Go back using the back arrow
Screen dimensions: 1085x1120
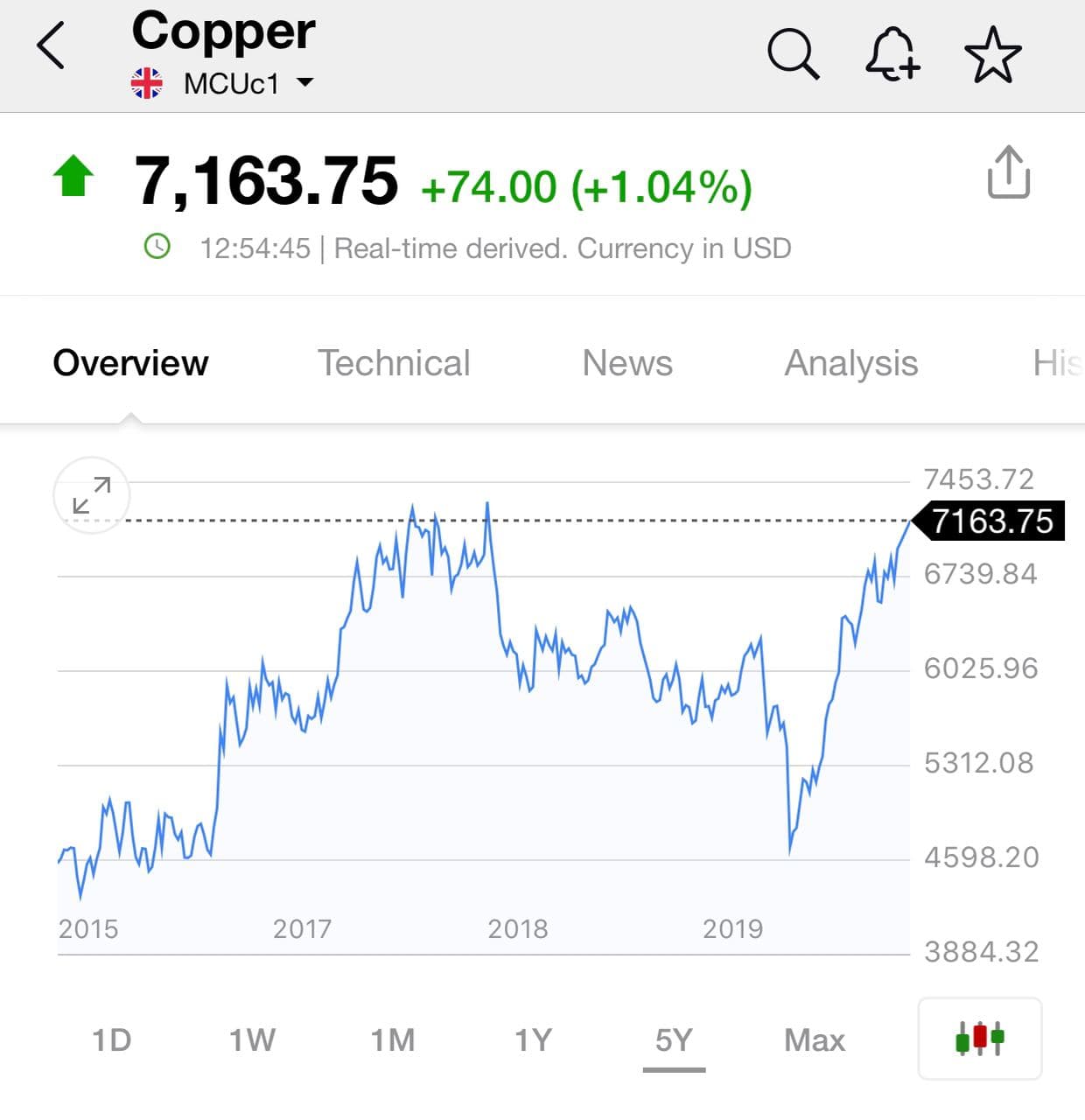[x=51, y=45]
